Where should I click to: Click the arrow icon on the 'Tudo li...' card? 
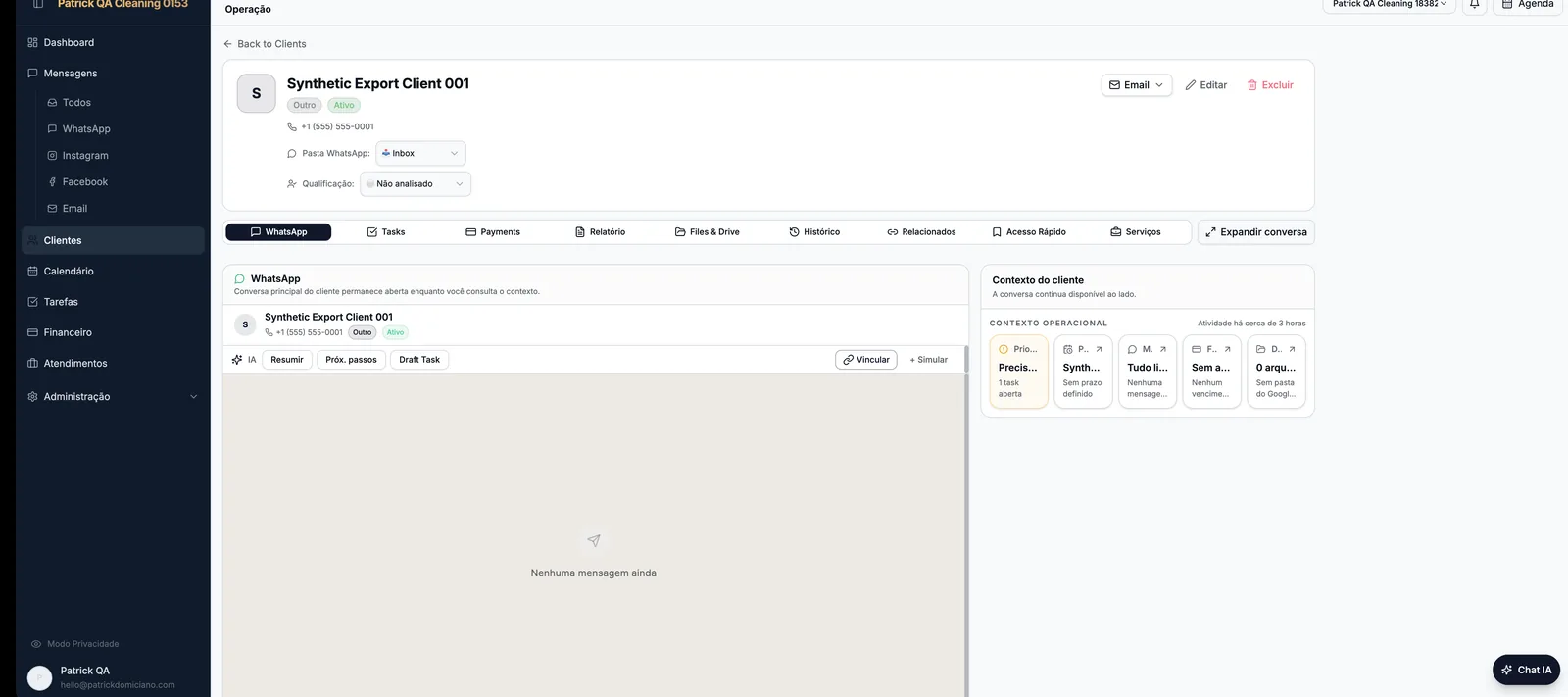1163,349
